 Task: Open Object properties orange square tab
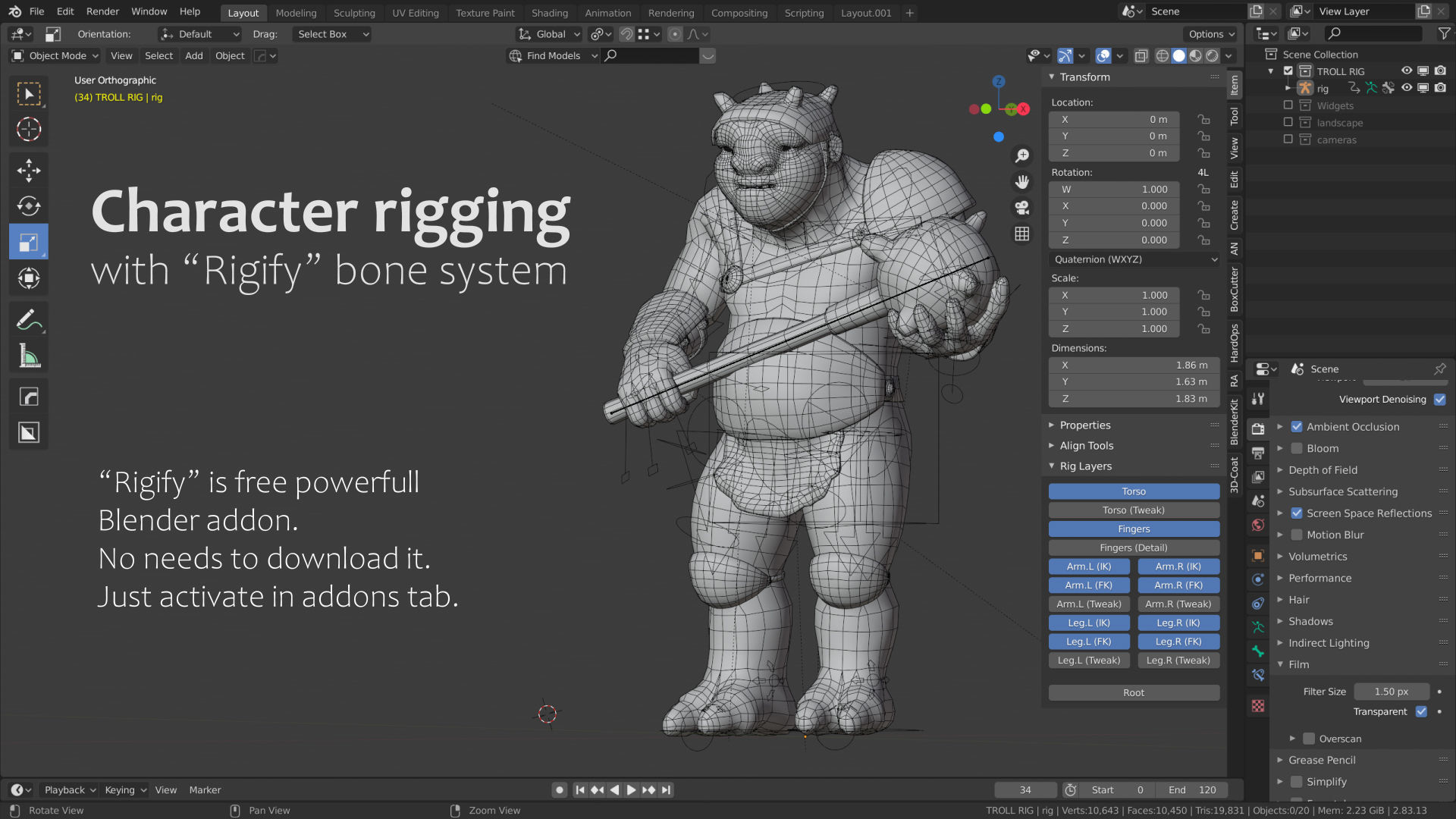click(1258, 556)
